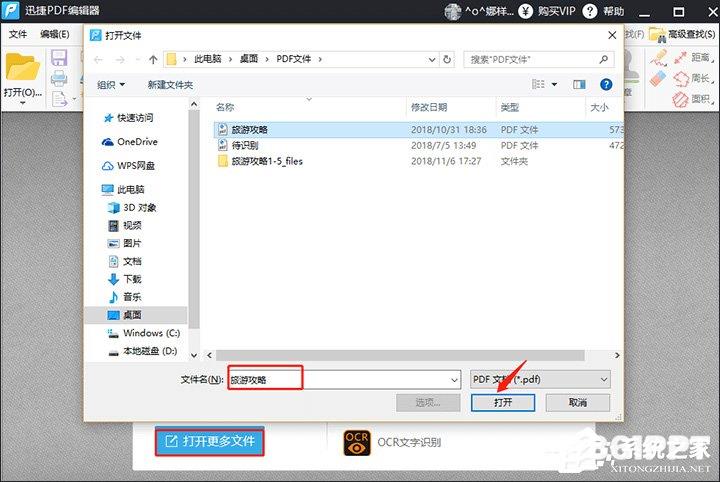Click the horizontal scrollbar in file list

[x=400, y=355]
